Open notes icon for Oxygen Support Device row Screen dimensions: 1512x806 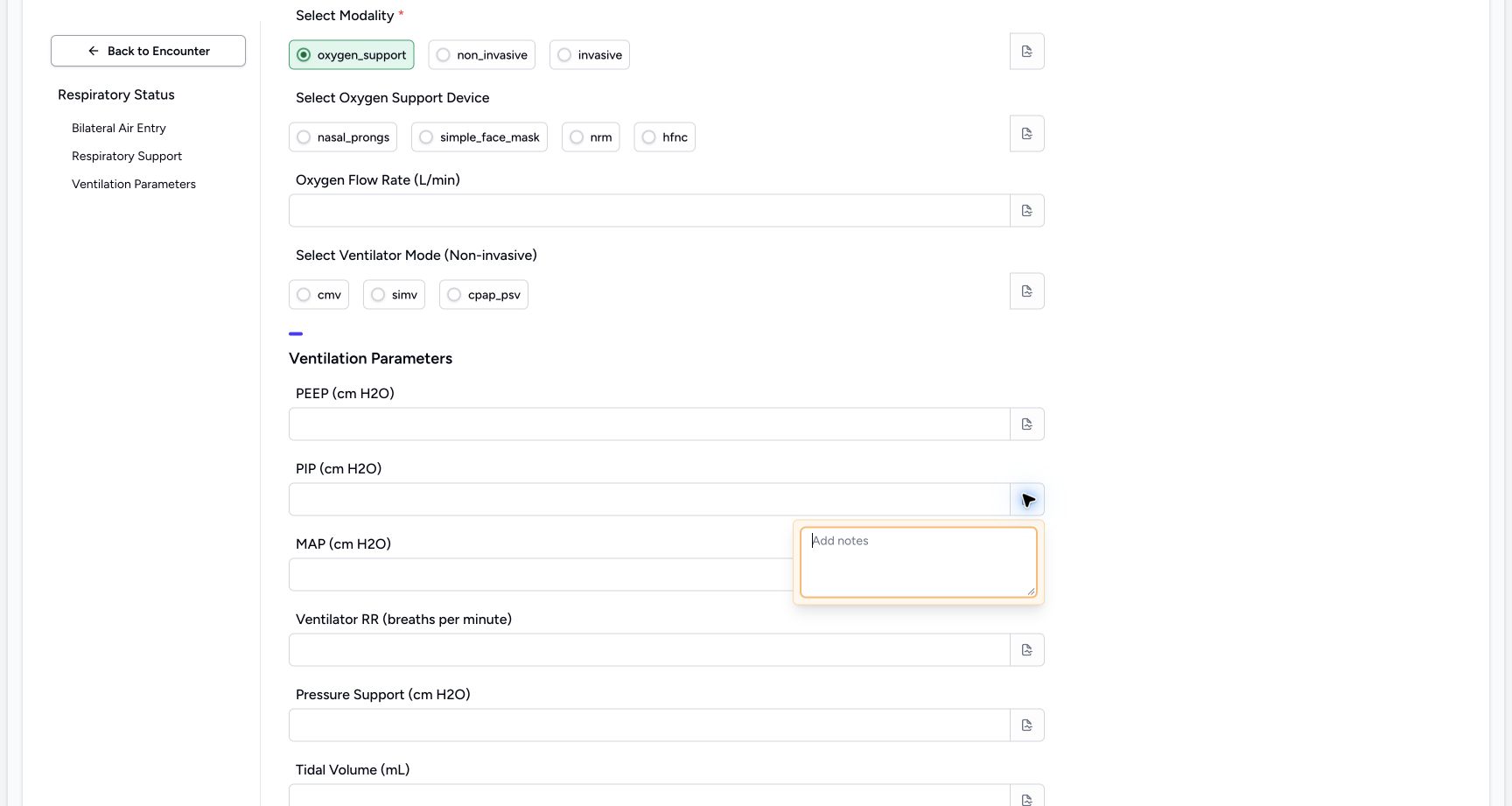pos(1026,134)
